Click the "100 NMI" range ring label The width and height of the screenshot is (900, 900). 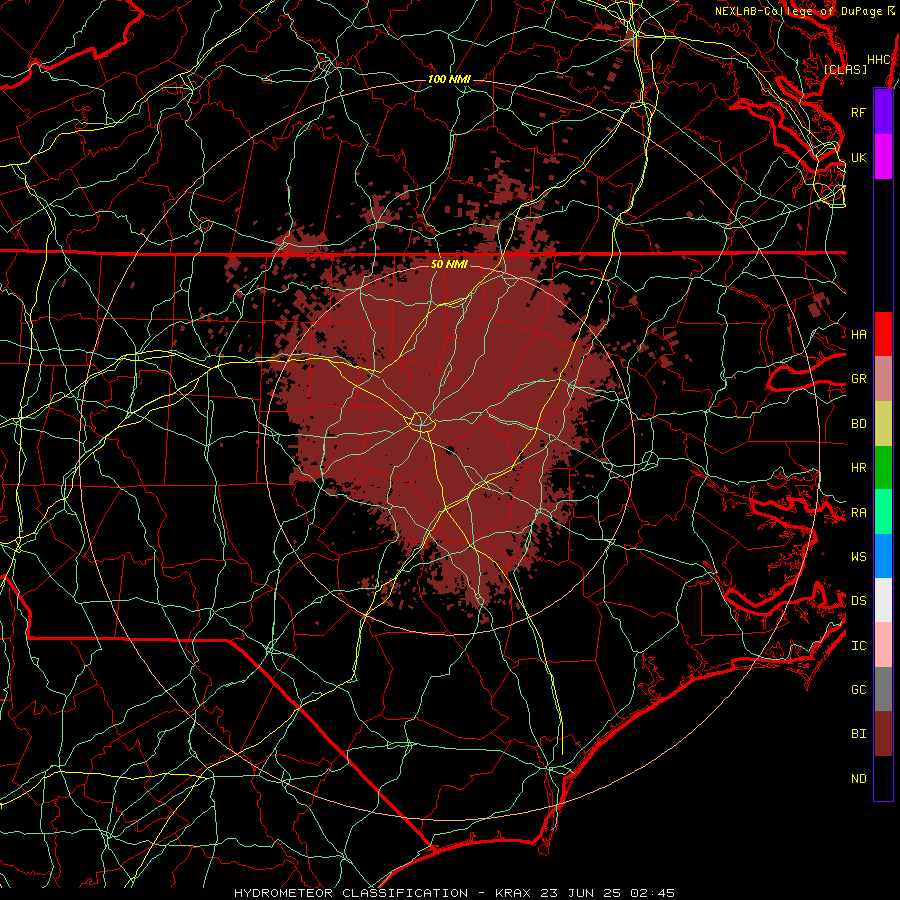pos(449,79)
